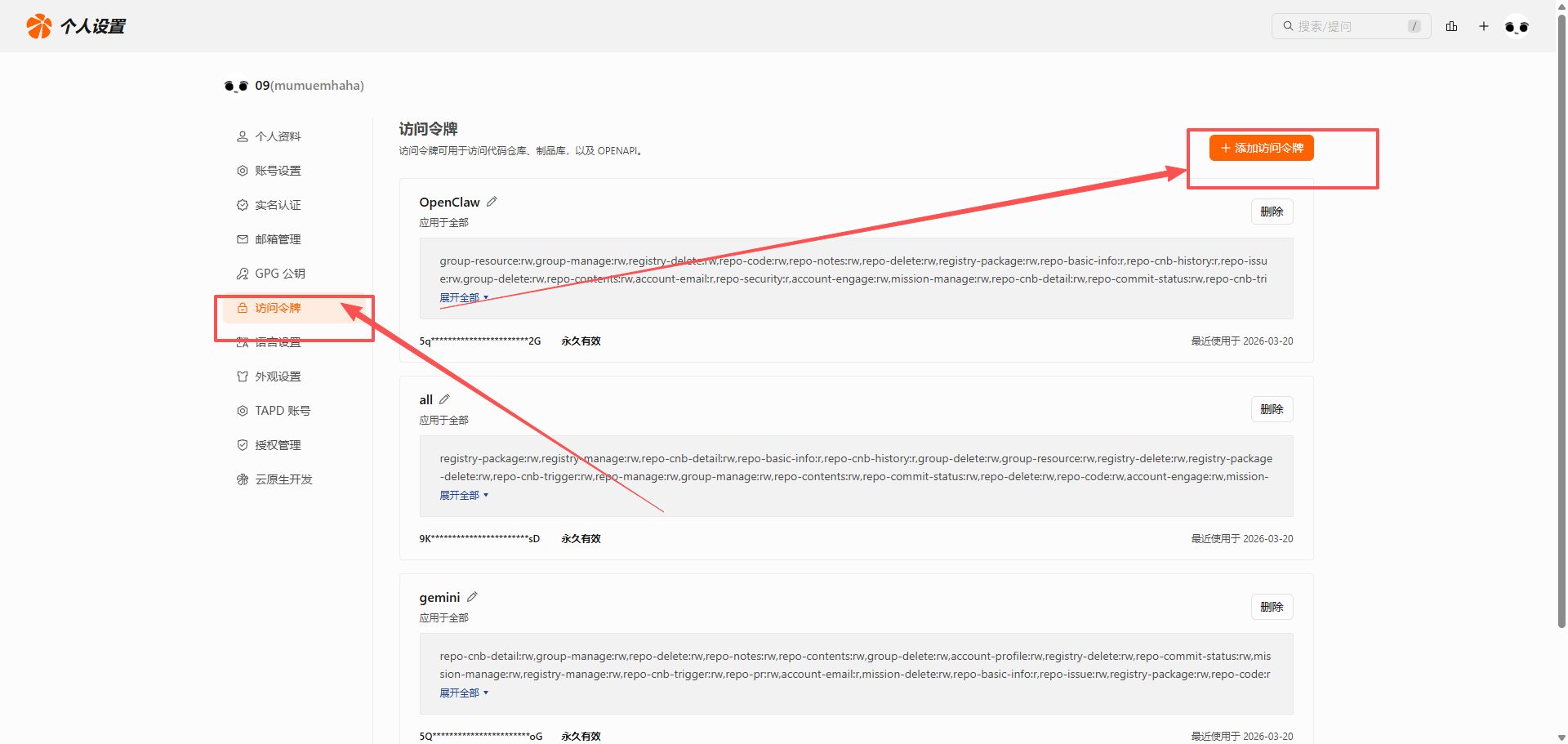The height and width of the screenshot is (744, 1568).
Task: Expand all permissions for OpenClaw token
Action: click(x=463, y=298)
